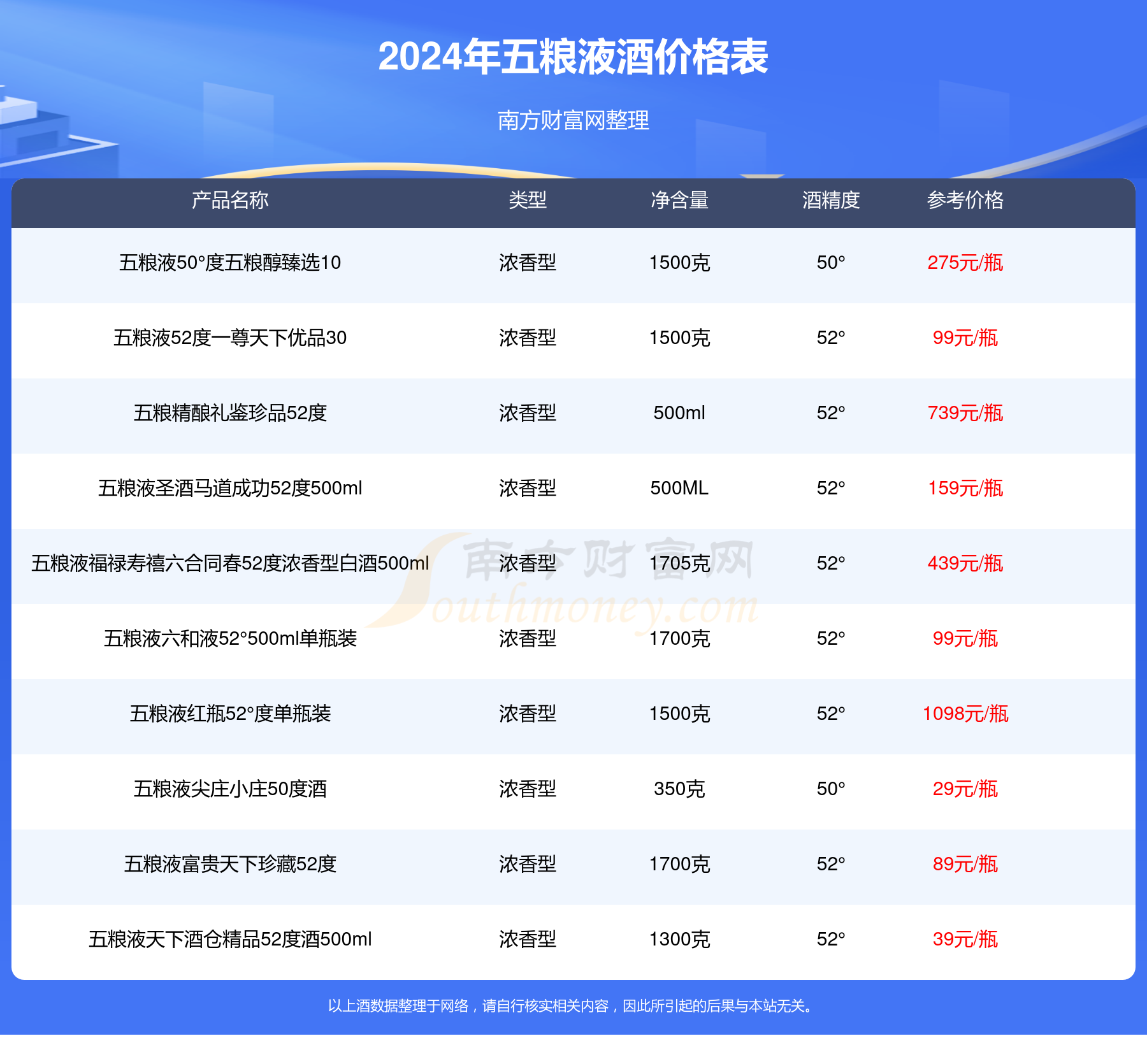1147x1064 pixels.
Task: Click 浓香型 in 圣酒马道成功 row
Action: (528, 488)
